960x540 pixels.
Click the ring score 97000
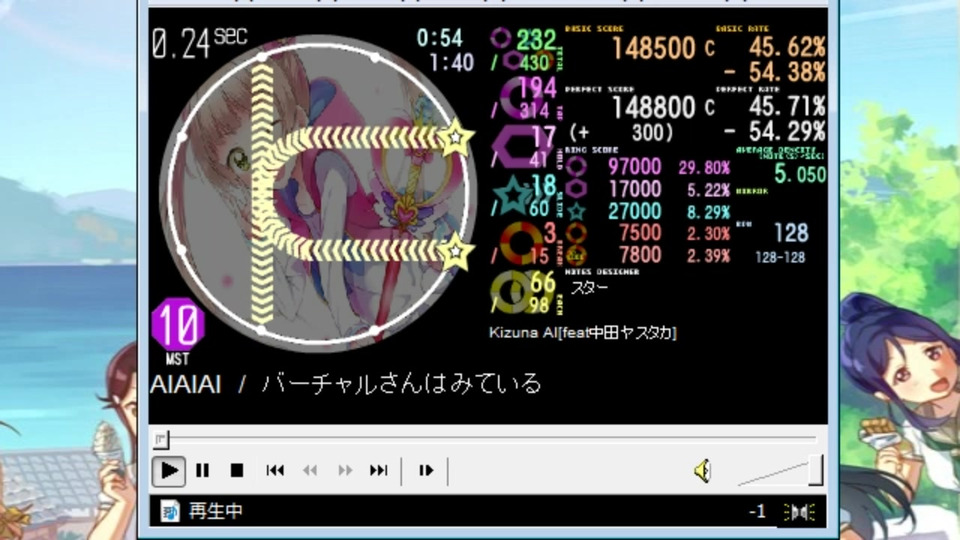(634, 167)
